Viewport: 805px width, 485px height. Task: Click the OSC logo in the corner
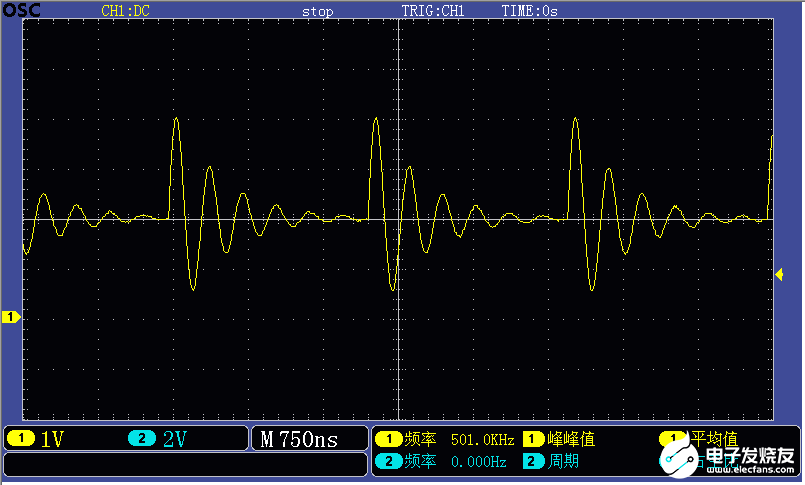(x=21, y=10)
